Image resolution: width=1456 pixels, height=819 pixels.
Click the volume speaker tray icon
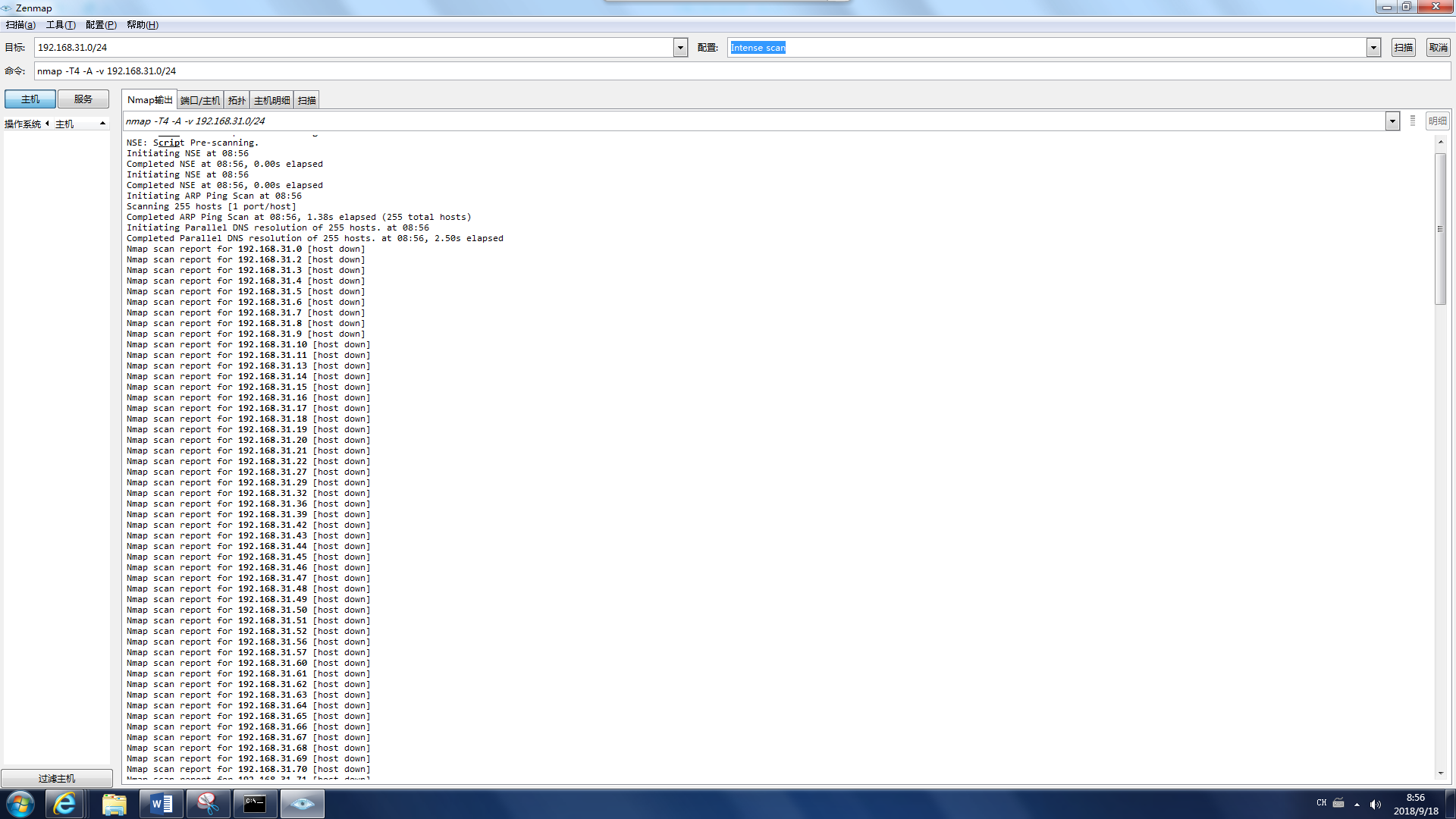click(1376, 805)
